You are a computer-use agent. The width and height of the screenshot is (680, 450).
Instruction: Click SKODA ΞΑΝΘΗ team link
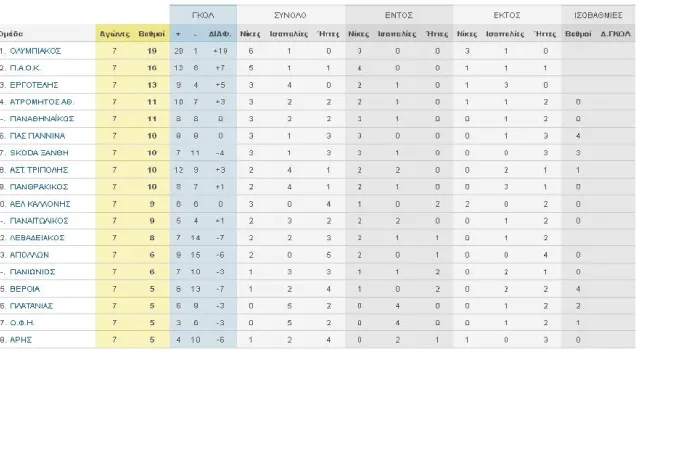39,153
